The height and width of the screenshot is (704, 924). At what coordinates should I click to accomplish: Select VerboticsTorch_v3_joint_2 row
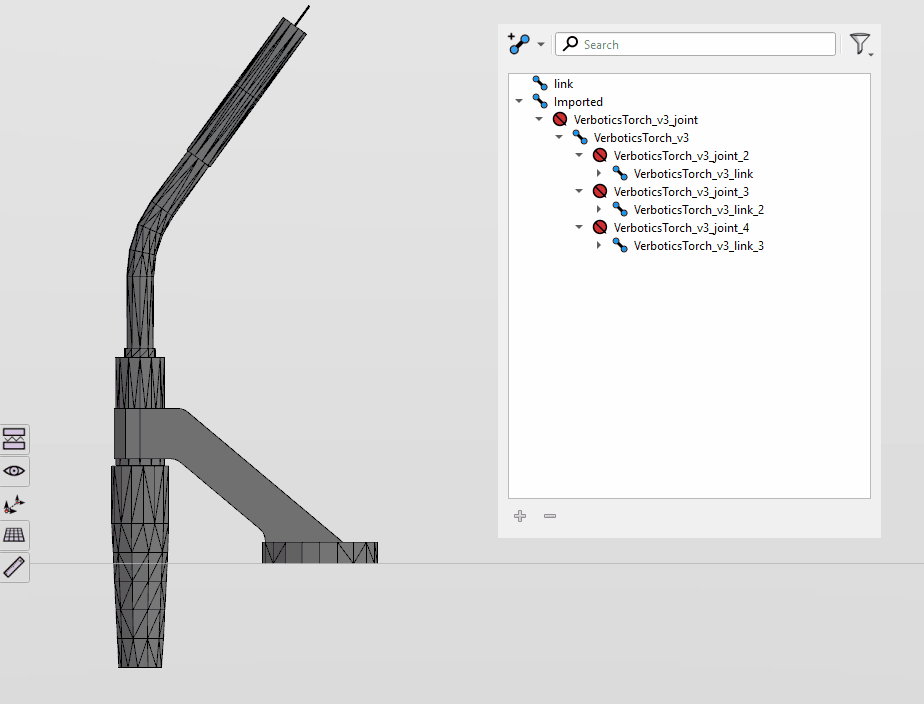689,156
